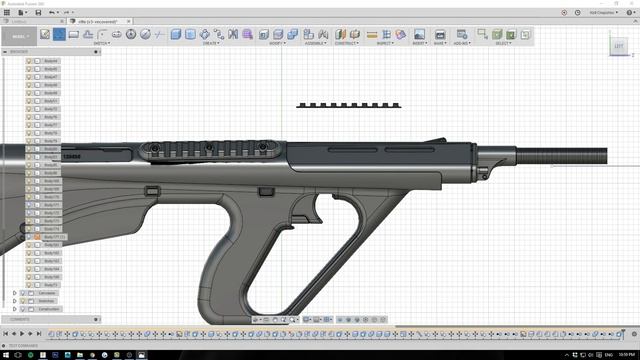Open the CONSTRUCT dropdown menu
640x360 pixels.
coord(347,43)
